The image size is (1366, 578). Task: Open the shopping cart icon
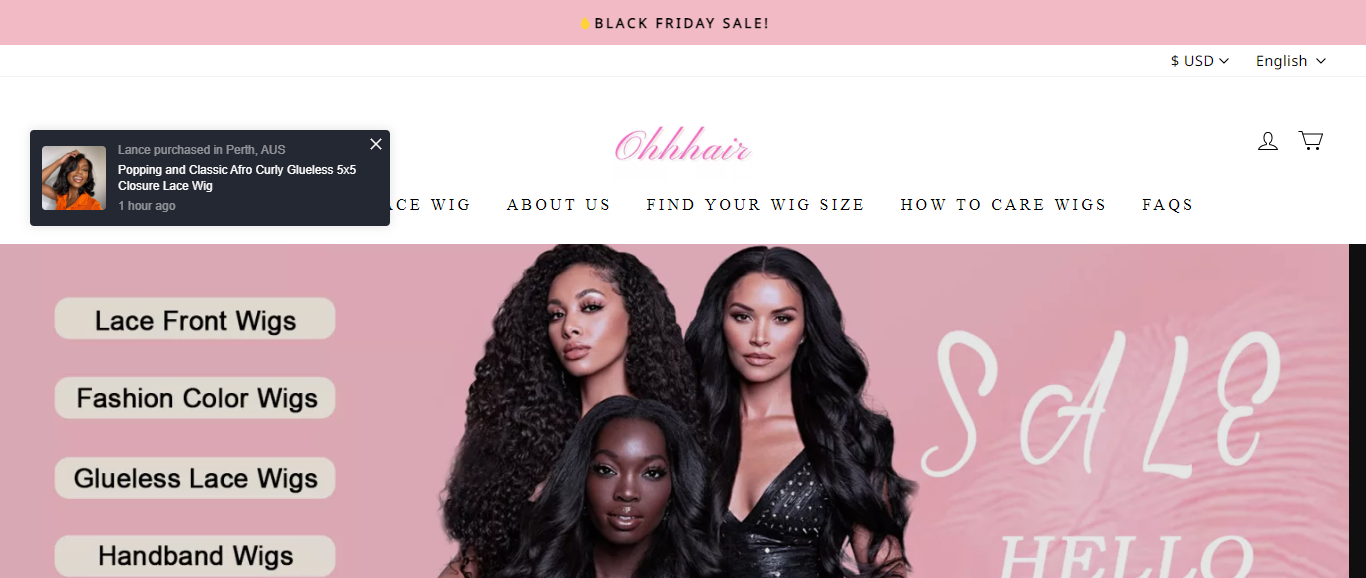point(1310,141)
